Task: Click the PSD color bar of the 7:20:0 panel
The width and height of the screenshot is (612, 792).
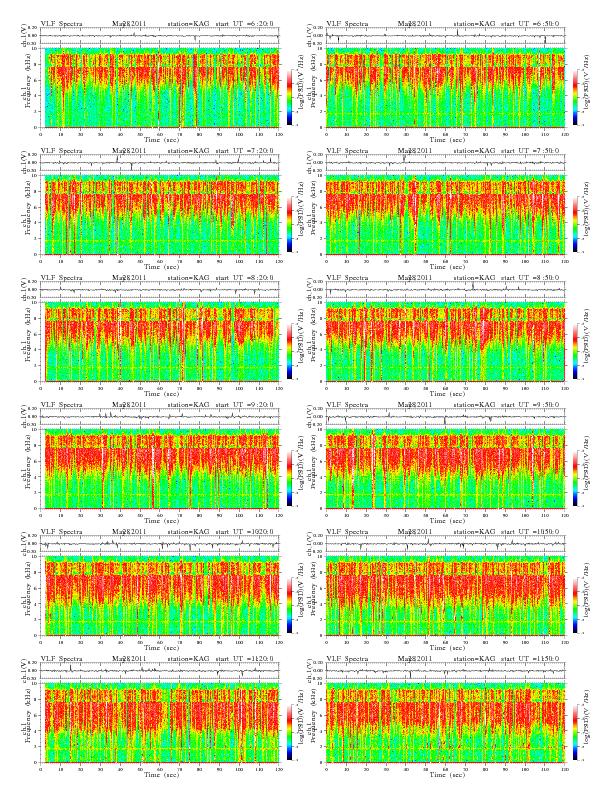Action: tap(289, 224)
